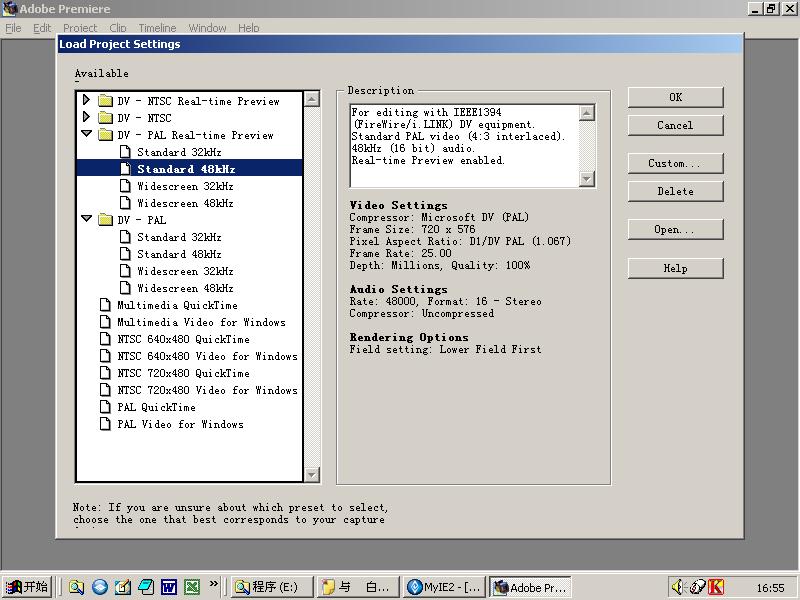Open the Window menu
This screenshot has height=600, width=800.
pyautogui.click(x=207, y=28)
